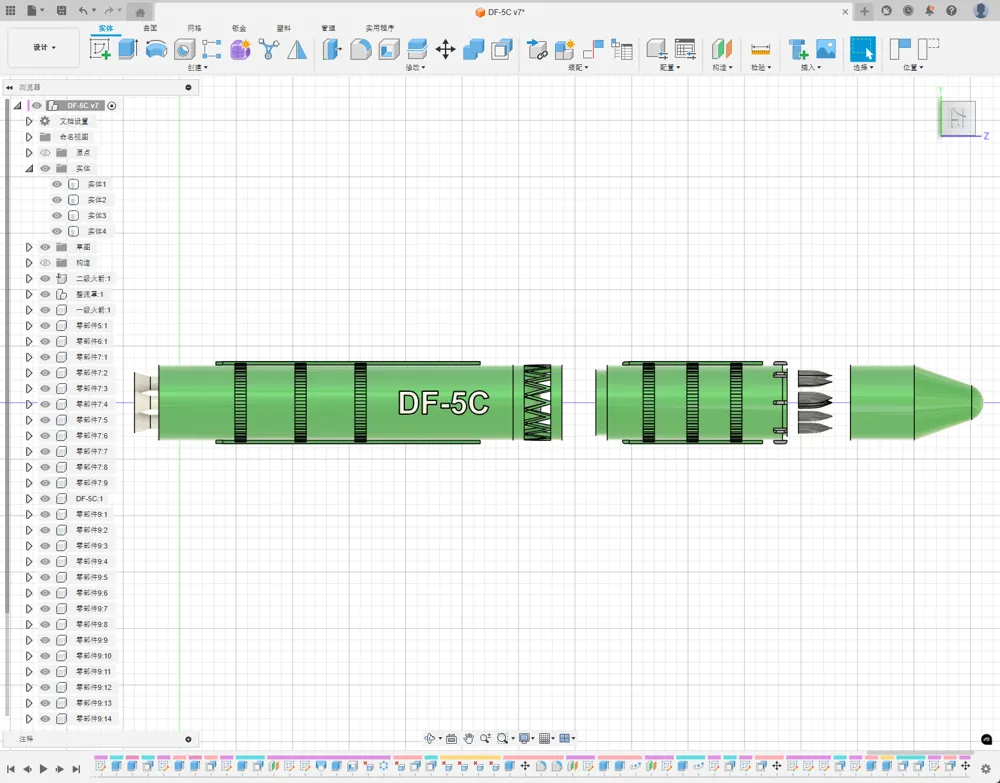The height and width of the screenshot is (783, 1000).
Task: Activate the Move/Copy cross-arrows tool
Action: [x=446, y=49]
